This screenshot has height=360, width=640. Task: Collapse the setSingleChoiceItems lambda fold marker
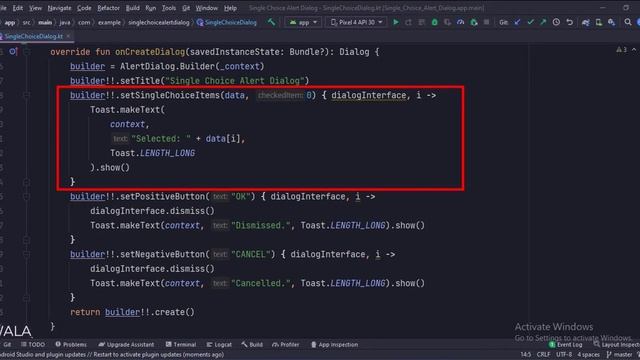coord(27,95)
